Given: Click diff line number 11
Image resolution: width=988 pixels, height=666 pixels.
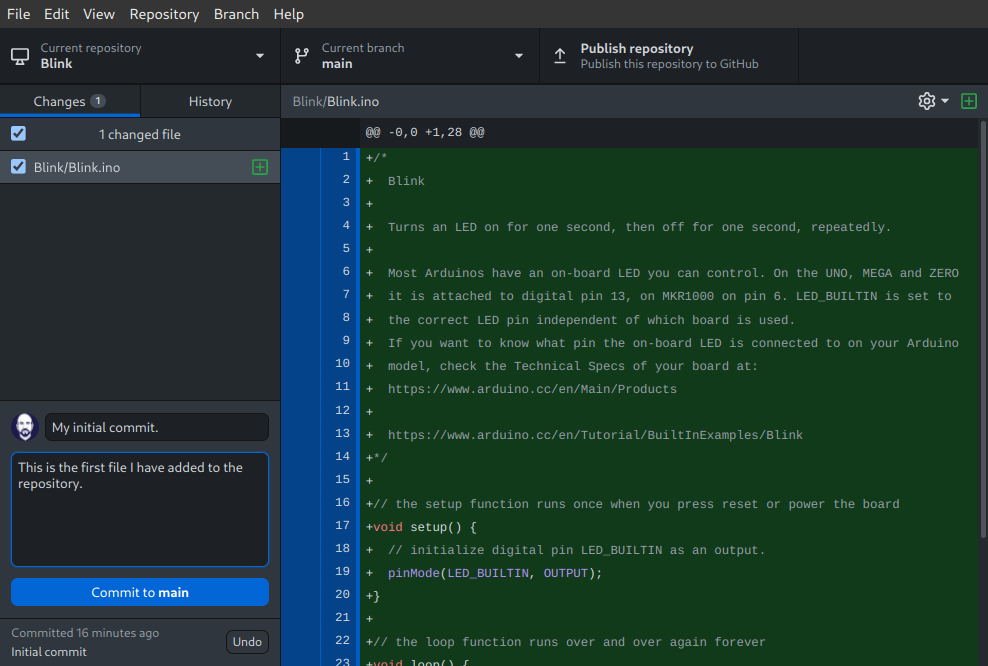Looking at the screenshot, I should tap(342, 386).
